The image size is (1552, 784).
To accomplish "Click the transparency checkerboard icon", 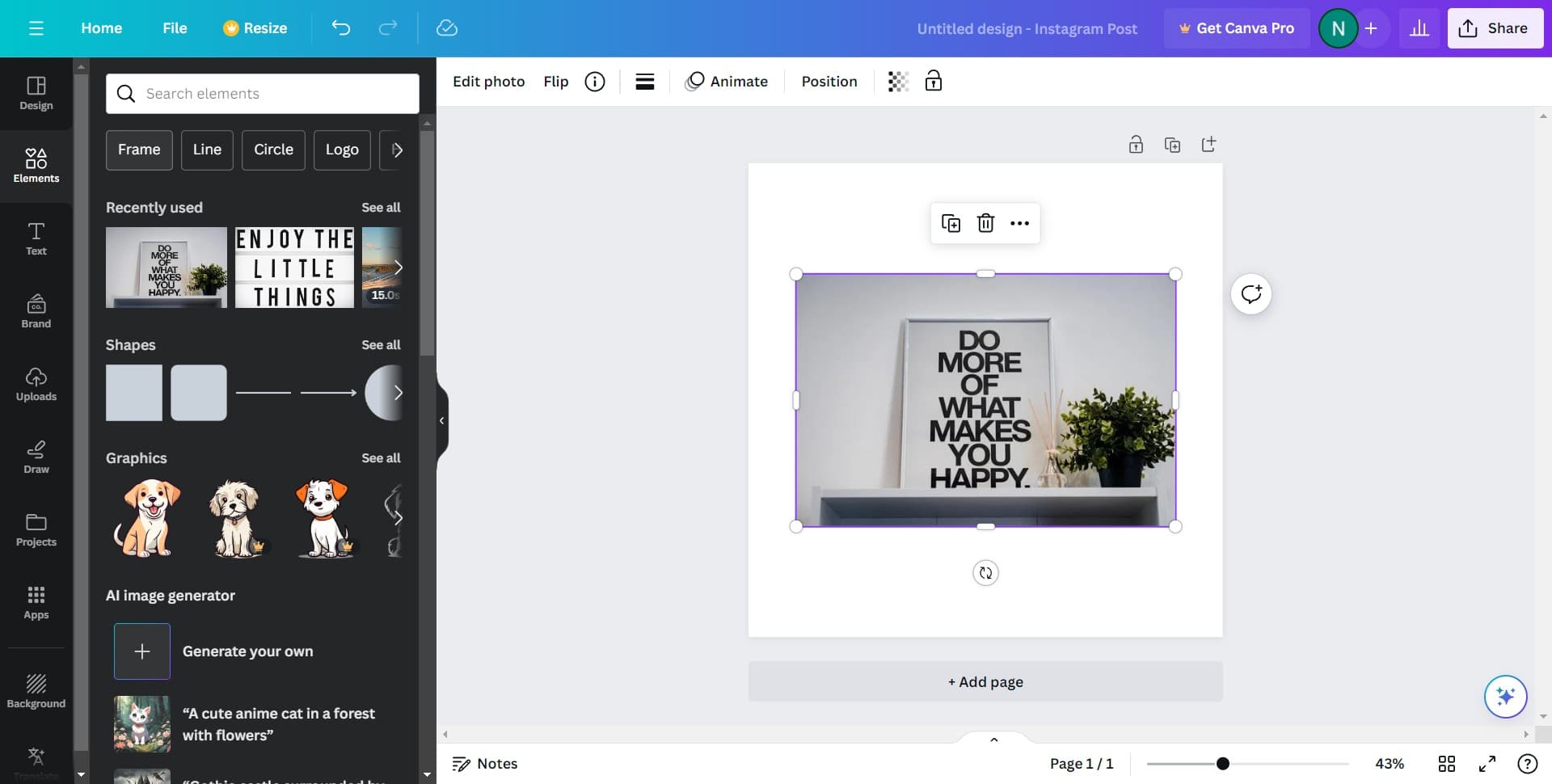I will click(x=898, y=82).
